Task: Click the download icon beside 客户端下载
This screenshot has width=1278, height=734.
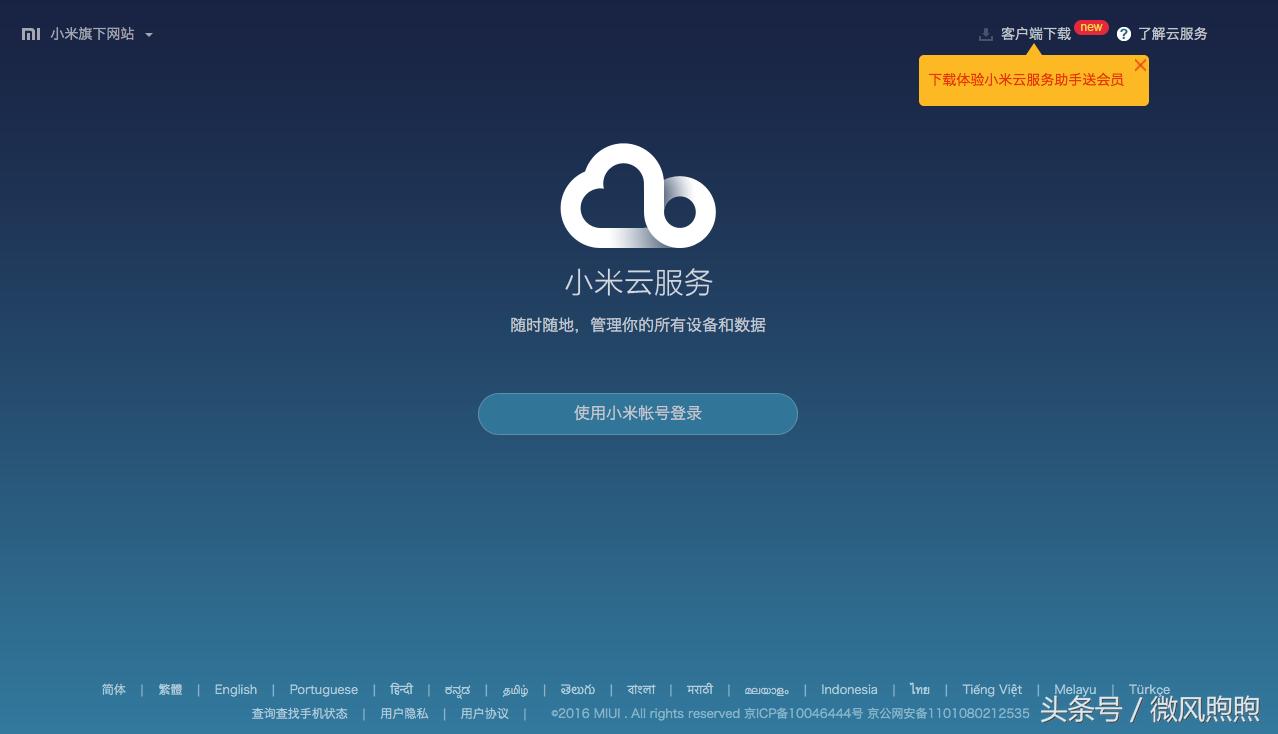Action: click(985, 33)
